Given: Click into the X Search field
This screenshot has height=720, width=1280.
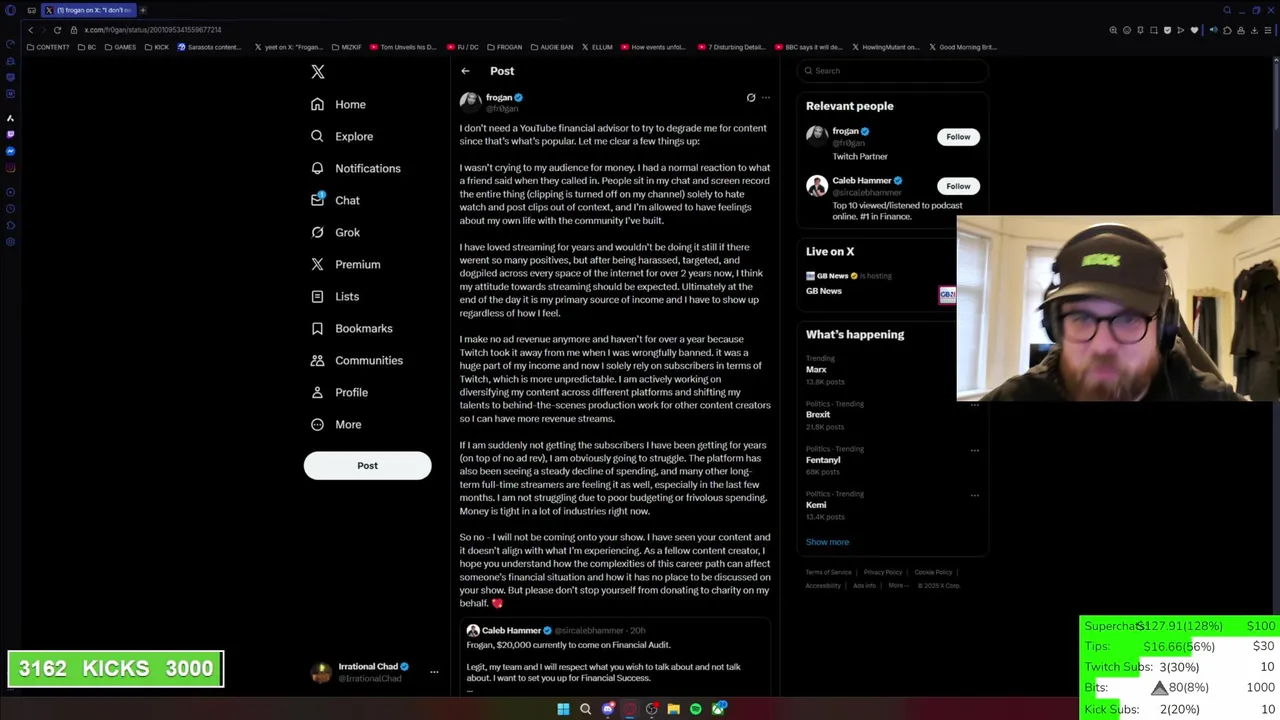Looking at the screenshot, I should [x=893, y=71].
